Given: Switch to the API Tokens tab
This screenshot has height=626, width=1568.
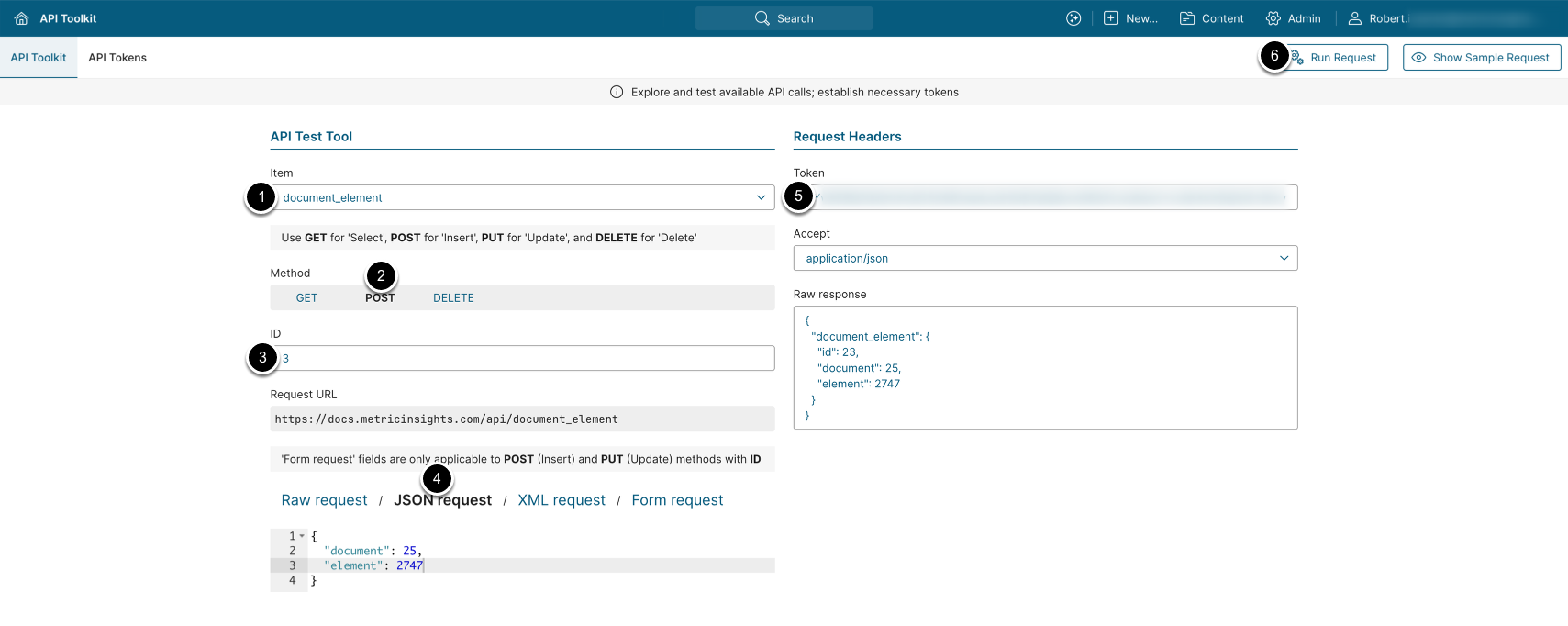Looking at the screenshot, I should (117, 58).
